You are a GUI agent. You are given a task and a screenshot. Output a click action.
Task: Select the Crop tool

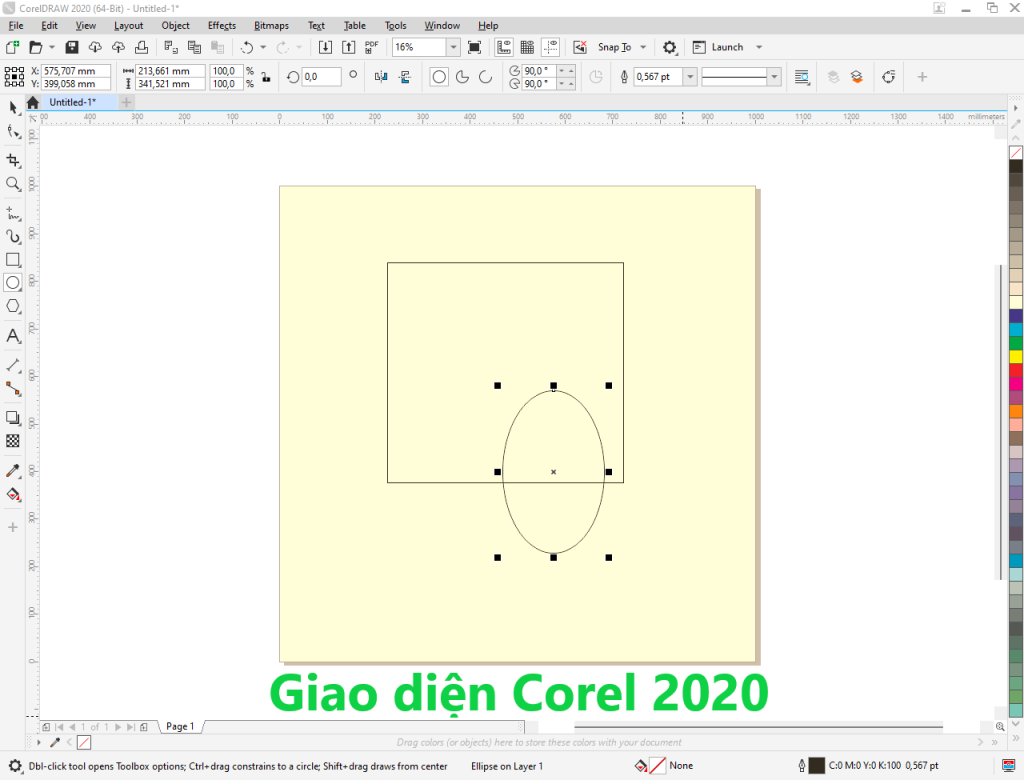pos(13,160)
